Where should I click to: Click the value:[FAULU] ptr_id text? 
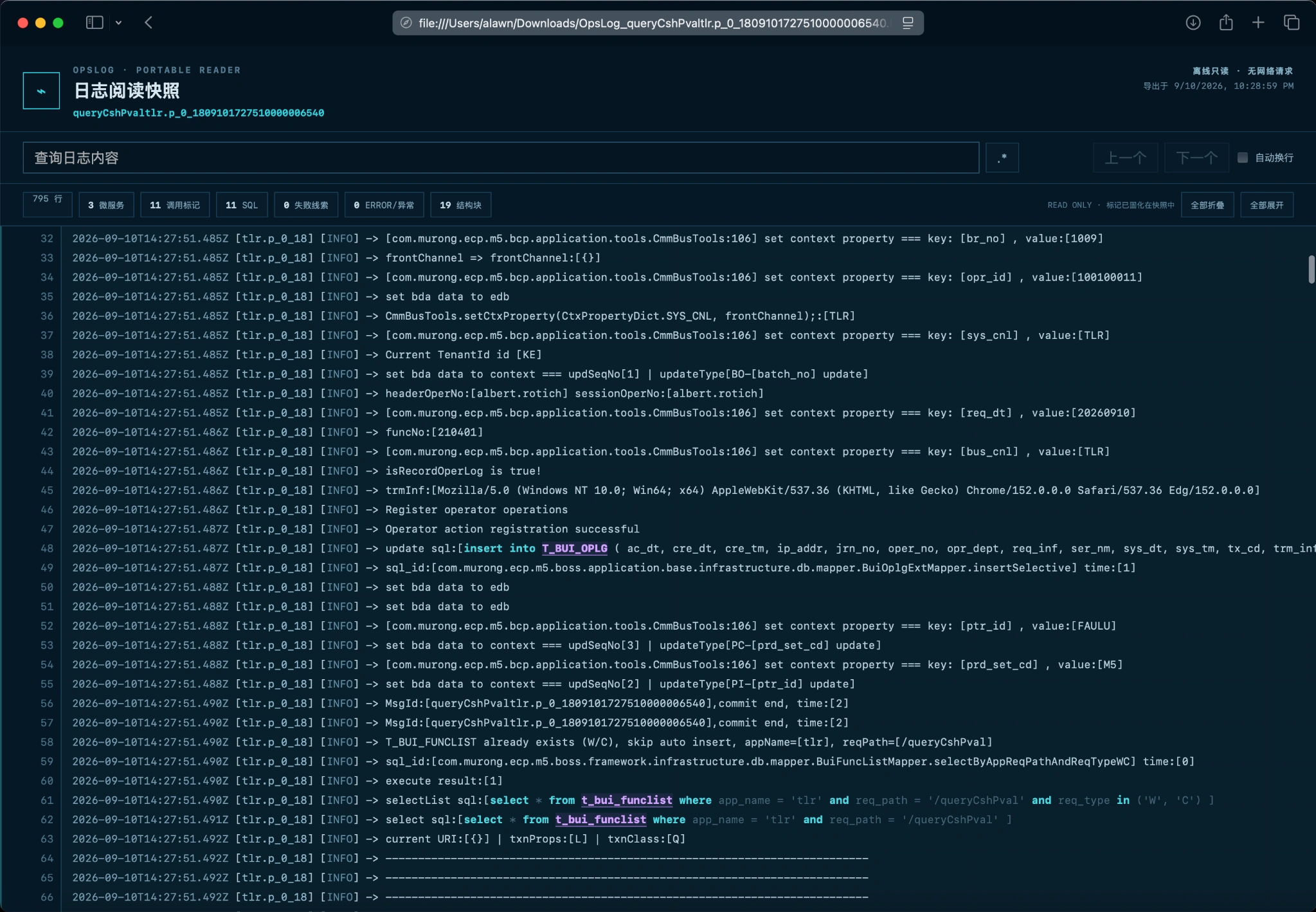coord(1074,625)
